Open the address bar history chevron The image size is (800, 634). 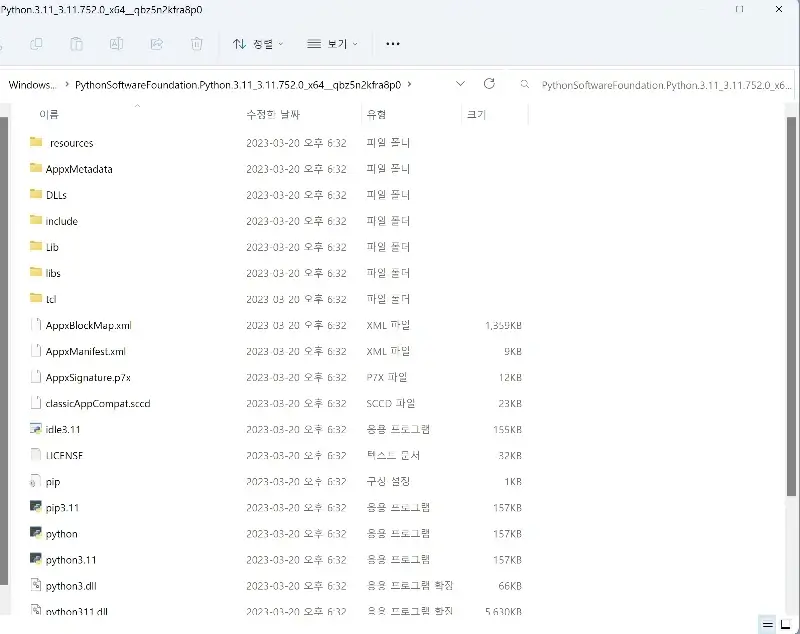click(x=461, y=85)
